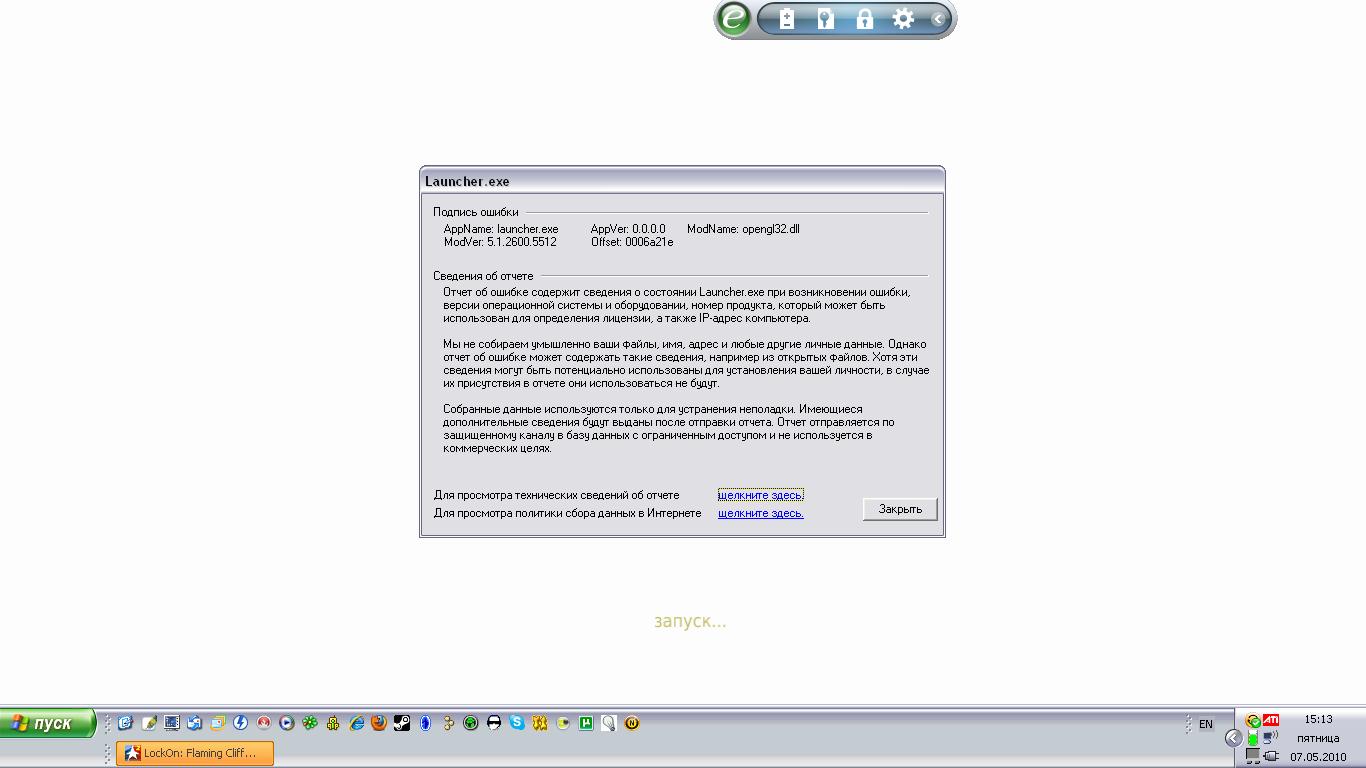Collapse the top widget using its arrow

[937, 19]
